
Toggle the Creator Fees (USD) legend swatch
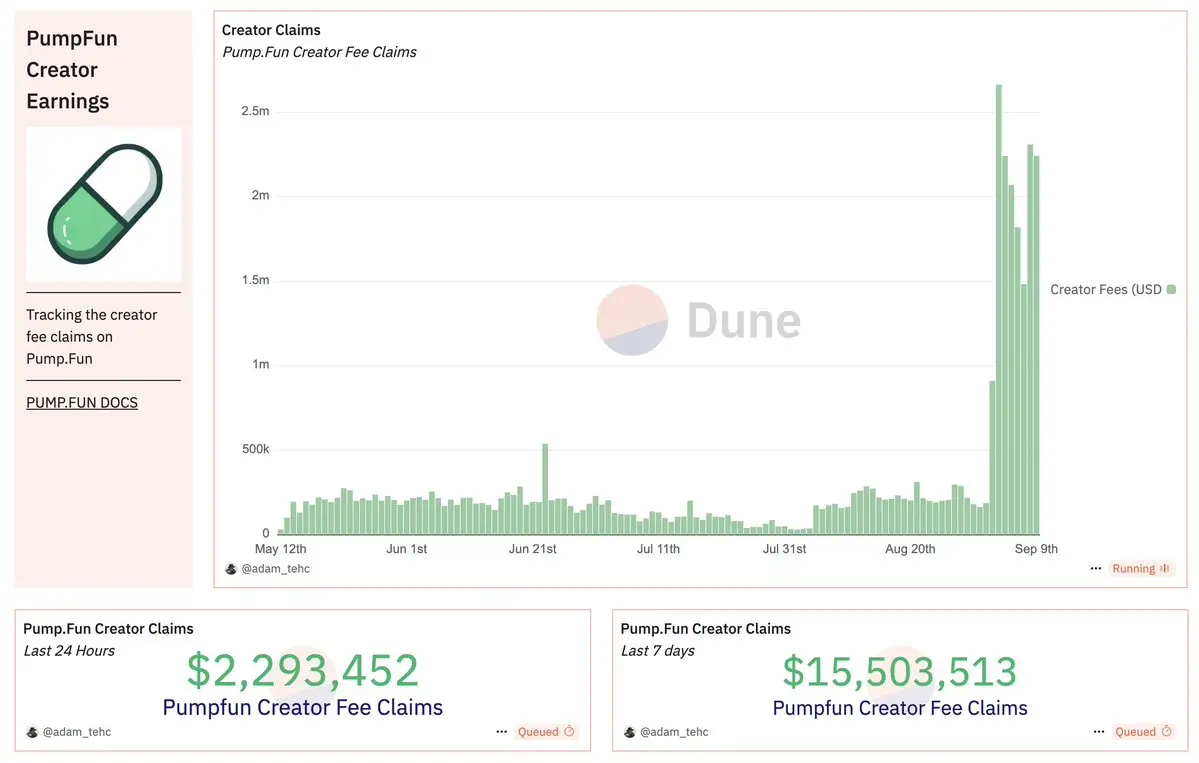click(x=1171, y=290)
